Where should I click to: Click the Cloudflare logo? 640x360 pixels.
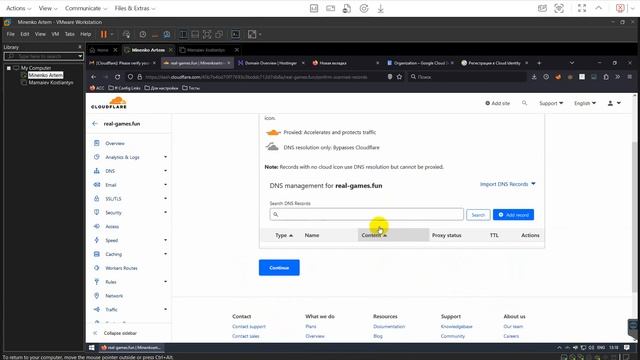point(109,103)
